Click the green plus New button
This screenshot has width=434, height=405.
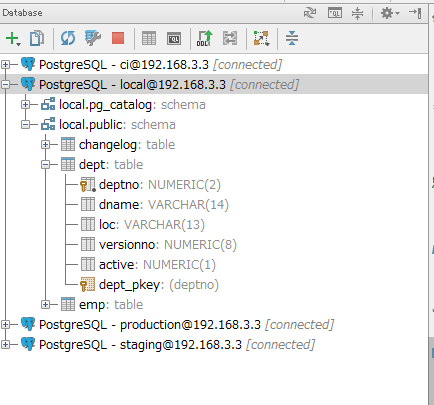pos(13,39)
